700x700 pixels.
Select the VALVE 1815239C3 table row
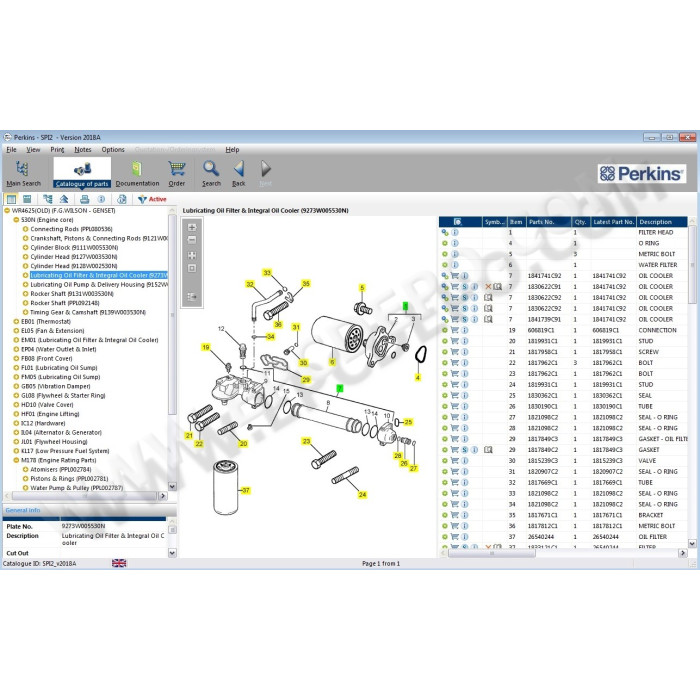point(564,461)
